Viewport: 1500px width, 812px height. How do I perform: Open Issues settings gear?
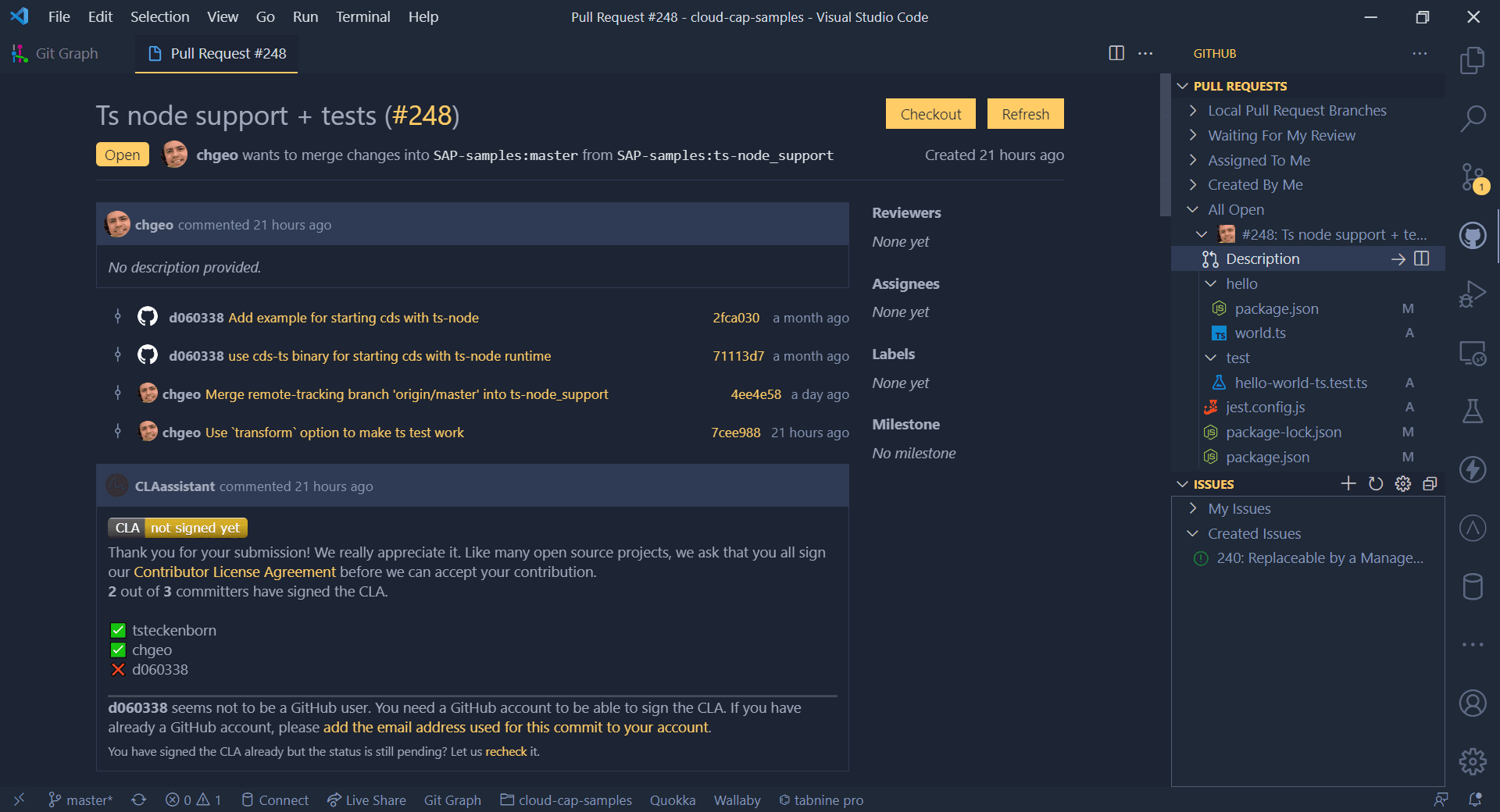pyautogui.click(x=1403, y=484)
